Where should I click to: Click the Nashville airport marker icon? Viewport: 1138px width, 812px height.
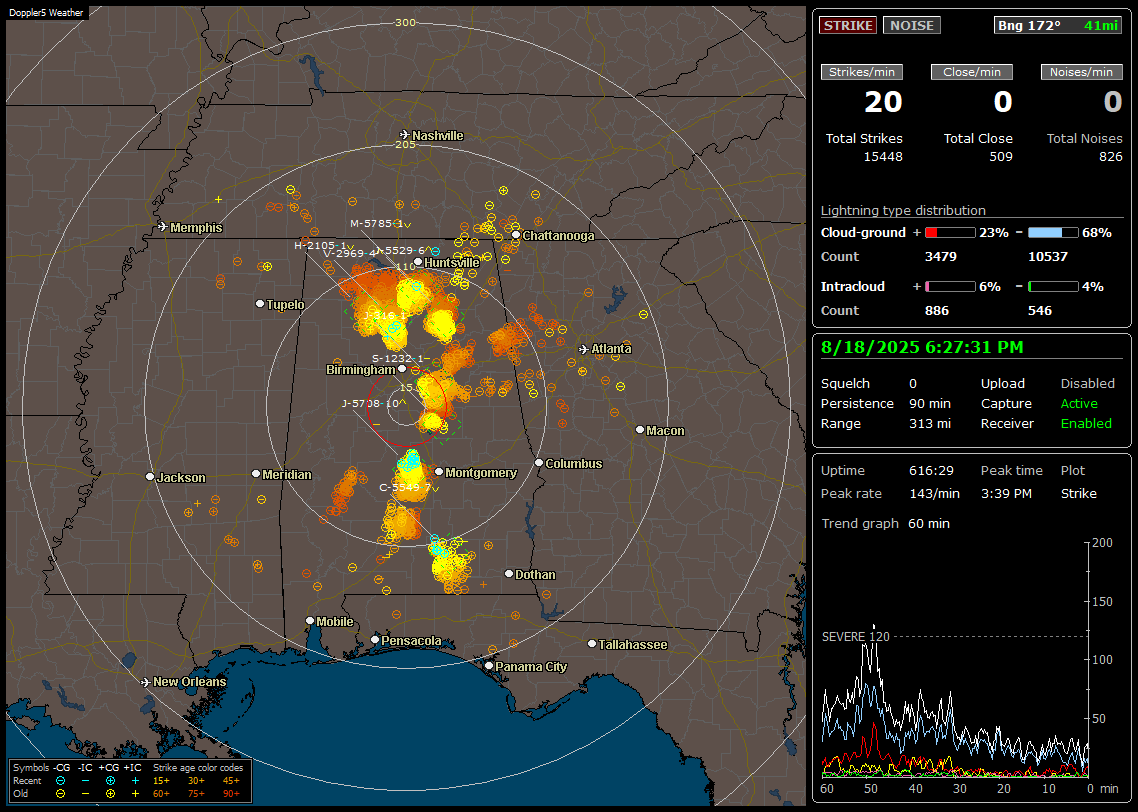404,135
